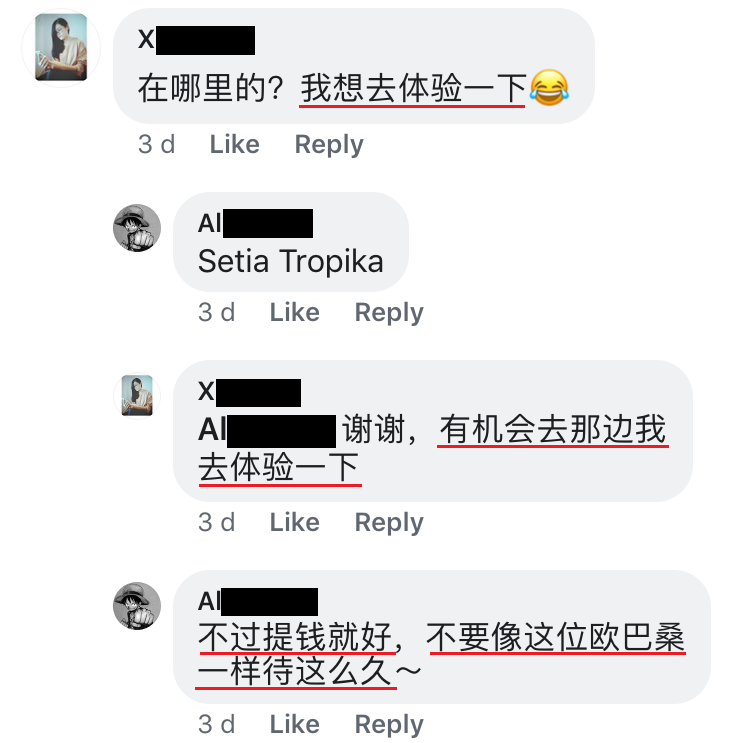Image resolution: width=747 pixels, height=743 pixels.
Task: Click the avatar beside the 不过提钱就好 reply
Action: [137, 606]
